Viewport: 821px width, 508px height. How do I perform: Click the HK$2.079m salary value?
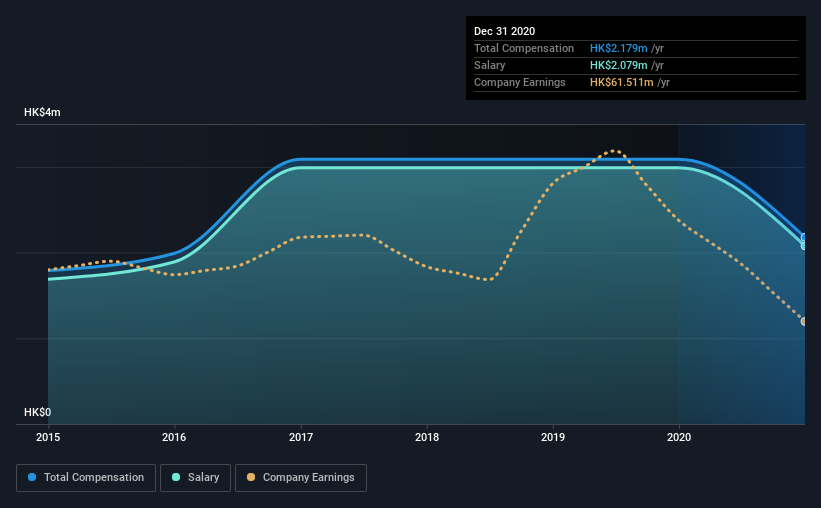(618, 65)
